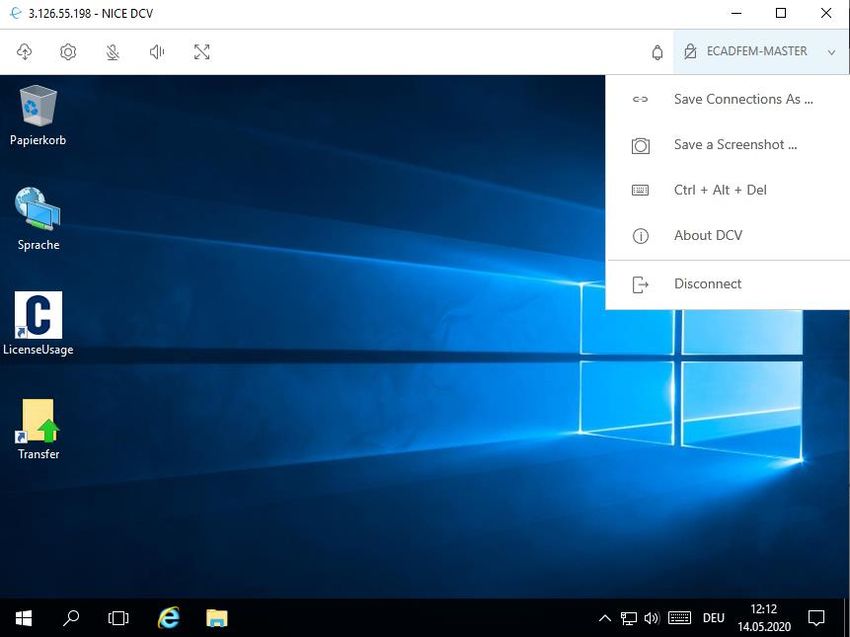Viewport: 850px width, 637px height.
Task: Click the DEU input language indicator
Action: 713,618
